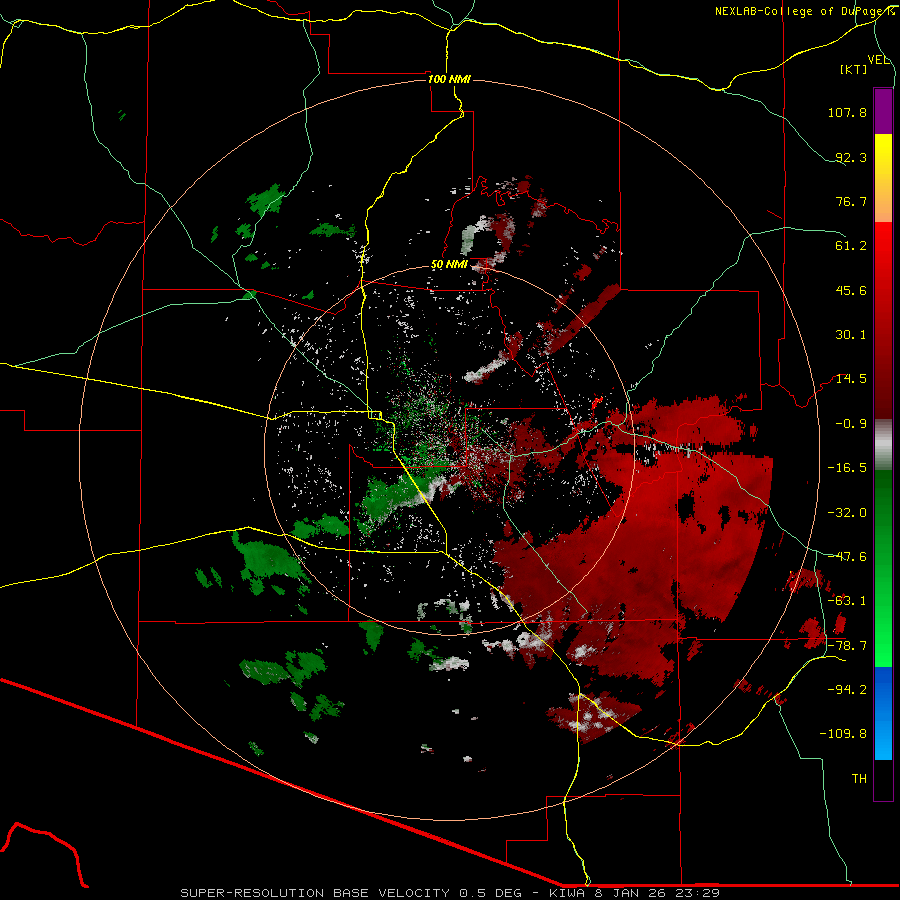Image resolution: width=900 pixels, height=900 pixels.
Task: Click the 30.1 velocity scale value
Action: tap(851, 335)
